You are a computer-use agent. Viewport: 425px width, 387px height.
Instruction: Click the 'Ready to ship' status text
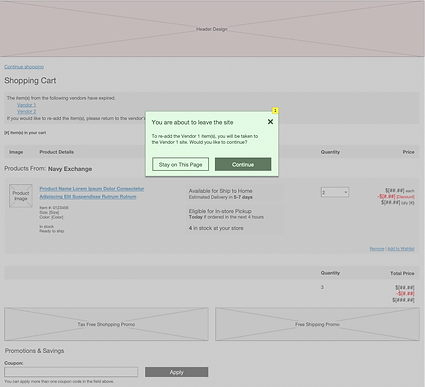(x=52, y=231)
